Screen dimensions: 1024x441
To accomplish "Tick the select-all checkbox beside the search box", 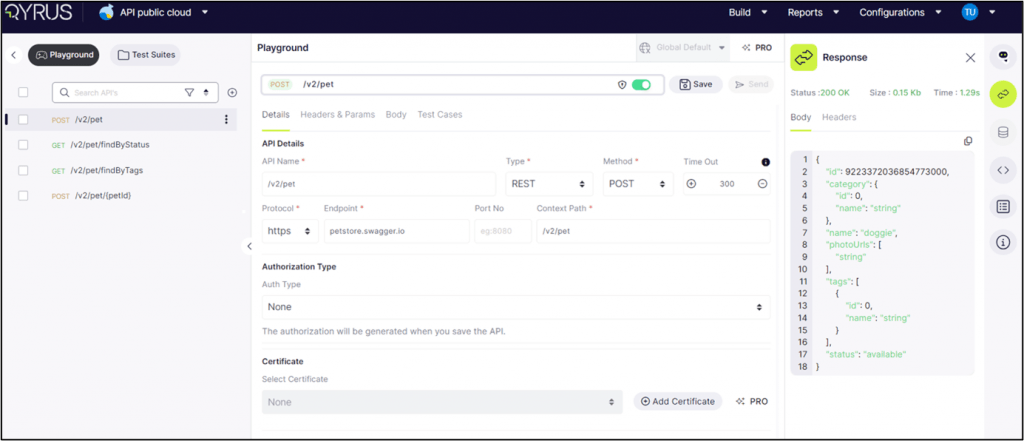I will point(23,92).
